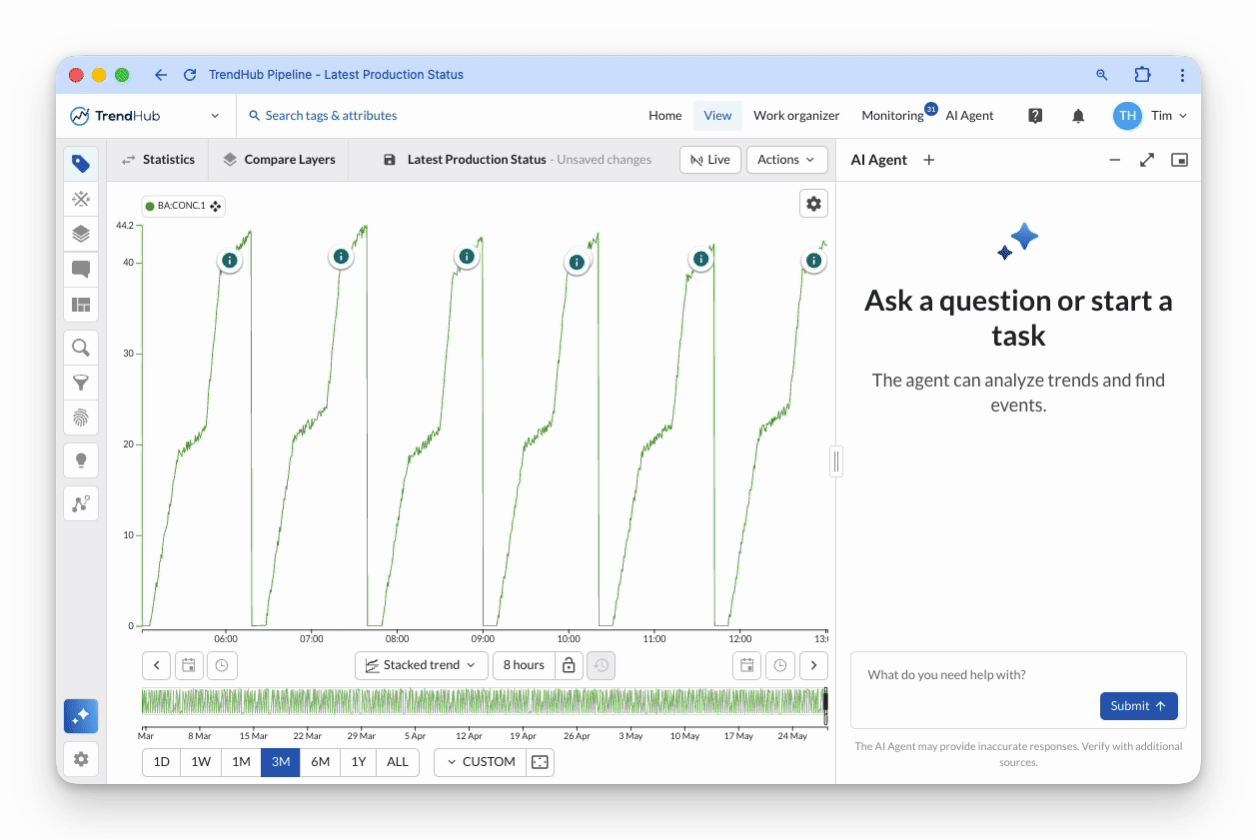Click the context bar handle at right edge
This screenshot has height=840, width=1256.
[825, 704]
